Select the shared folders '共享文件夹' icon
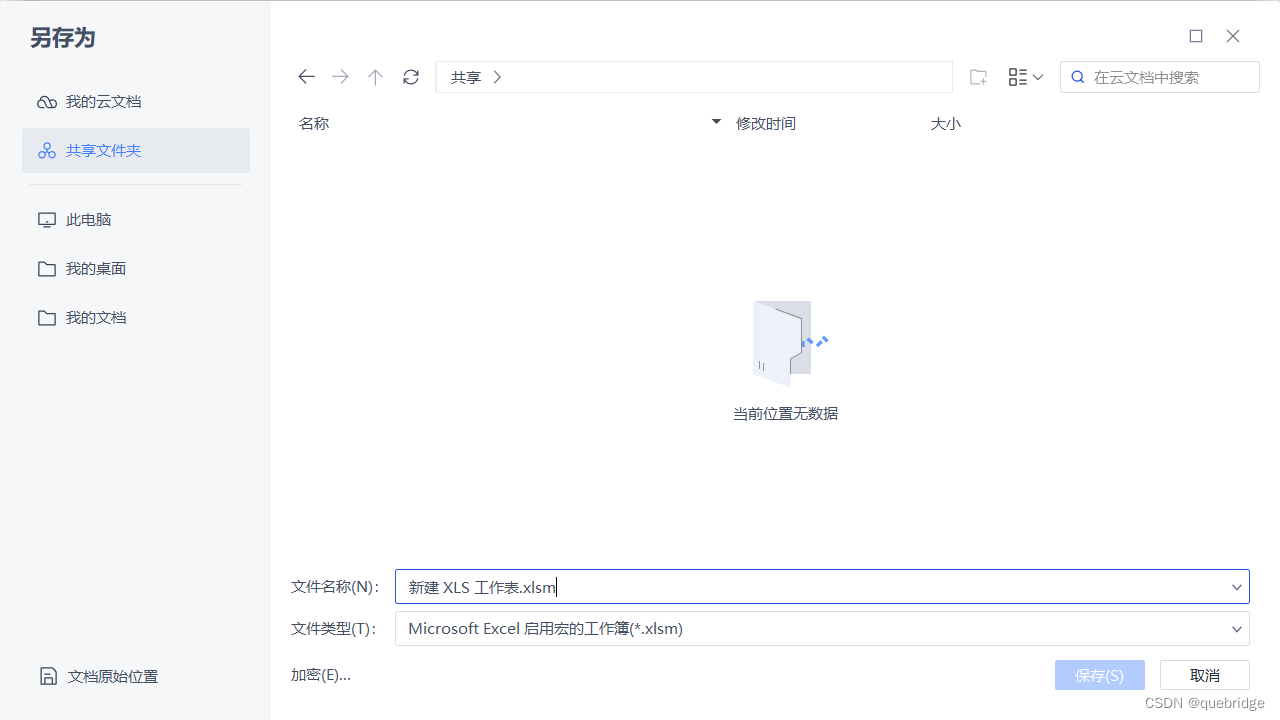This screenshot has height=720, width=1280. 46,150
